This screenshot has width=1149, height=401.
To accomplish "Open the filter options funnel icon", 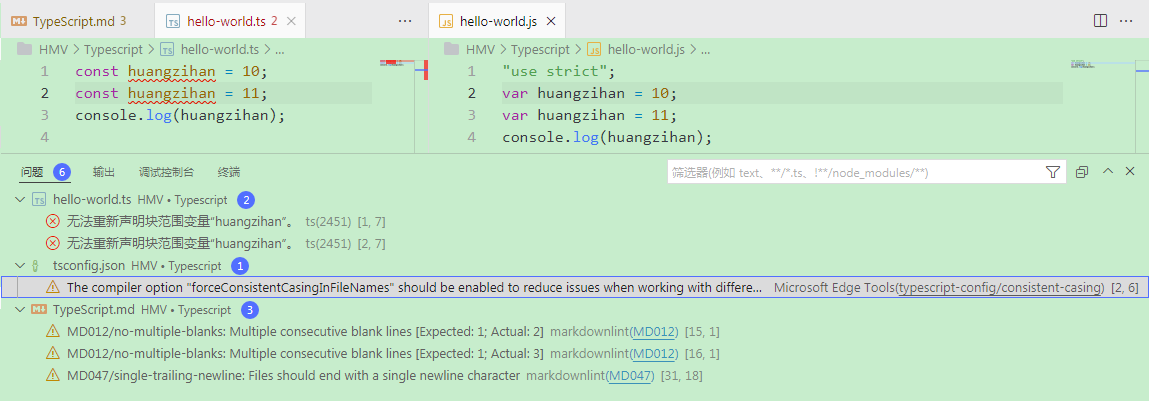I will coord(1052,172).
